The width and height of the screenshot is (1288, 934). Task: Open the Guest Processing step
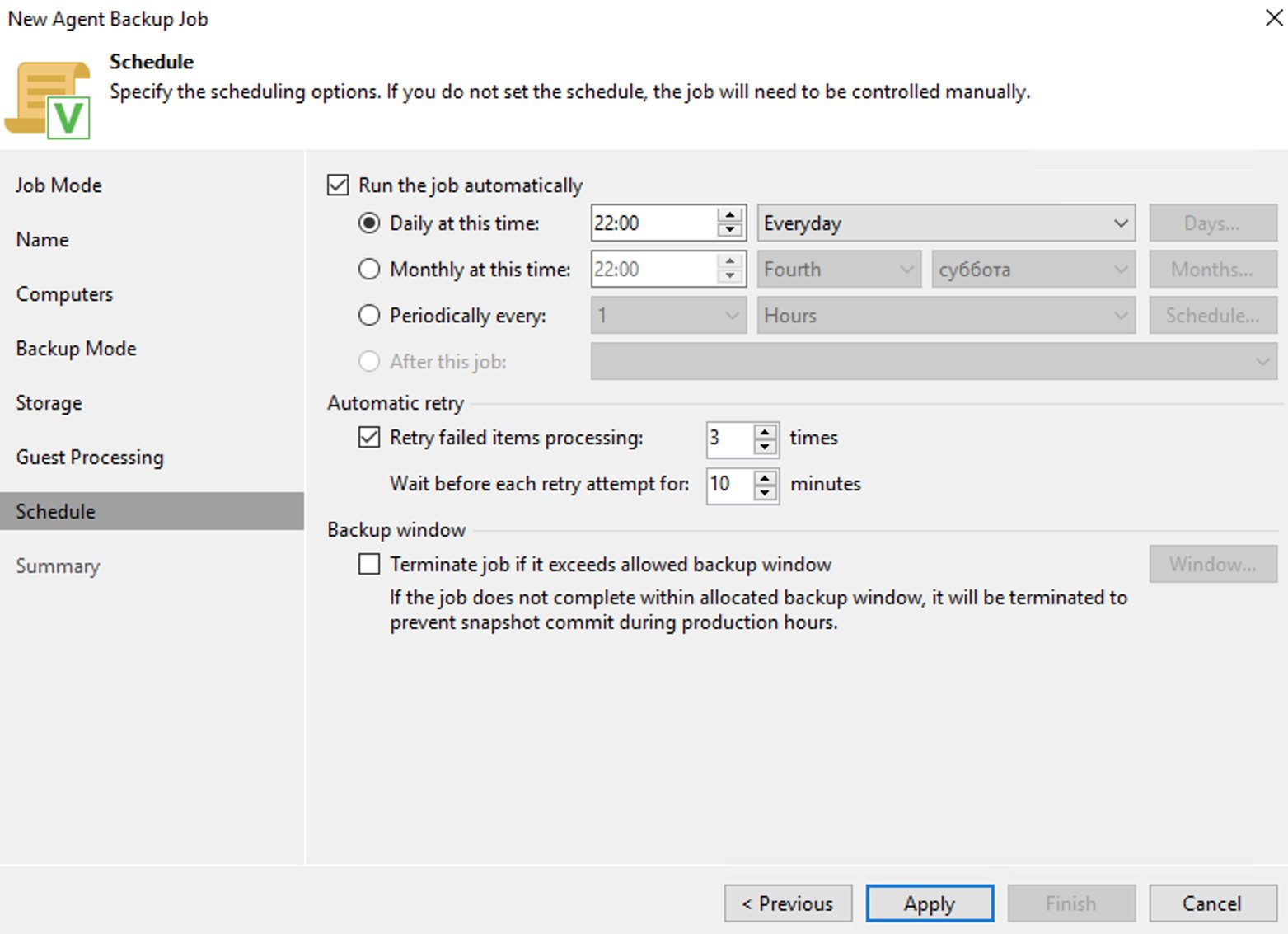(x=90, y=458)
